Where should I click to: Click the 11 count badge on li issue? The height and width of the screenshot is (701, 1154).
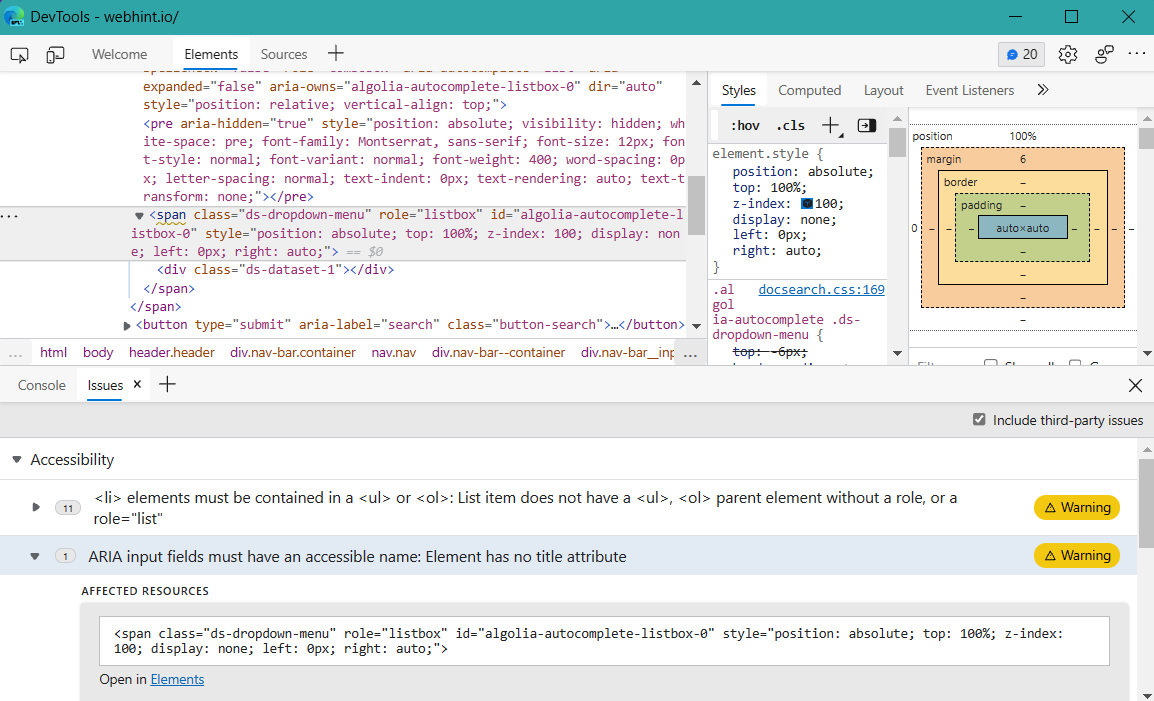pos(68,508)
